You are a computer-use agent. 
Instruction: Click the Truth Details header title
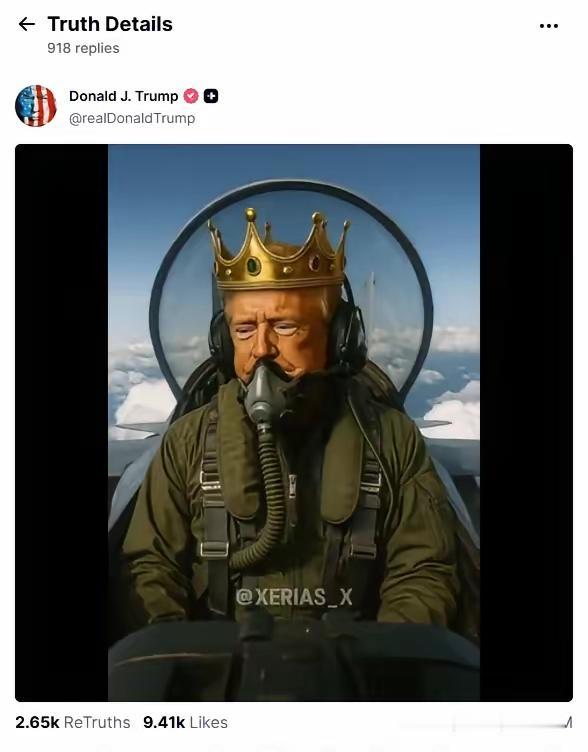110,24
